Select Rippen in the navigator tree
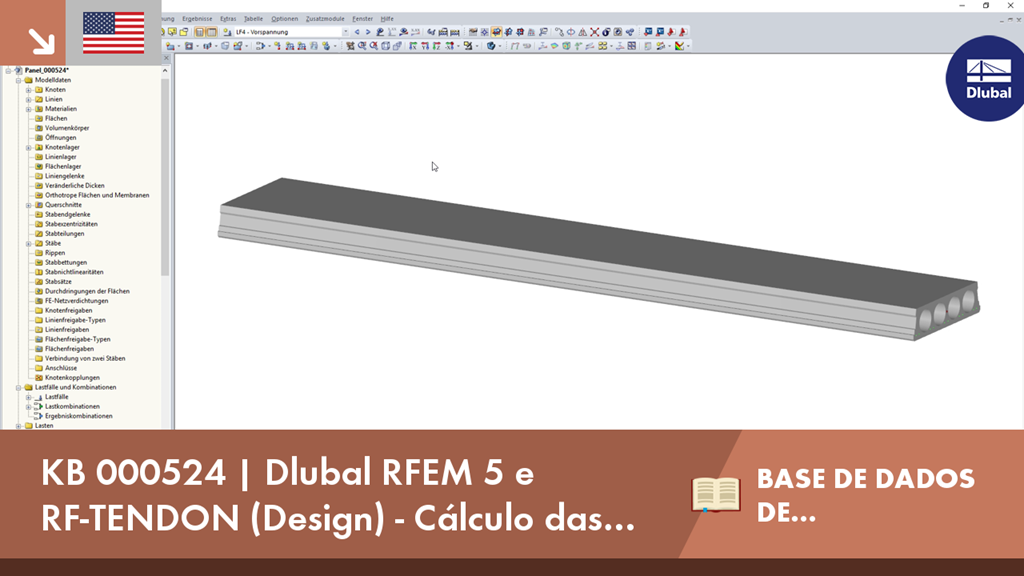Screen dimensions: 1024x576 (55, 253)
